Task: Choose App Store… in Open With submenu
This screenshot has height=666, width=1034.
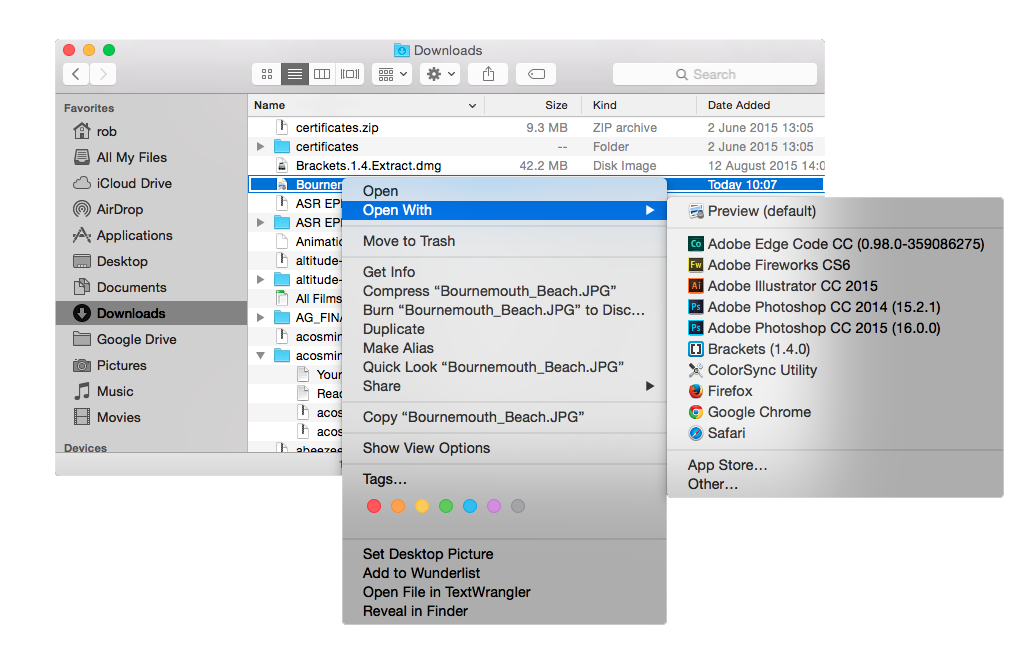Action: pyautogui.click(x=836, y=466)
